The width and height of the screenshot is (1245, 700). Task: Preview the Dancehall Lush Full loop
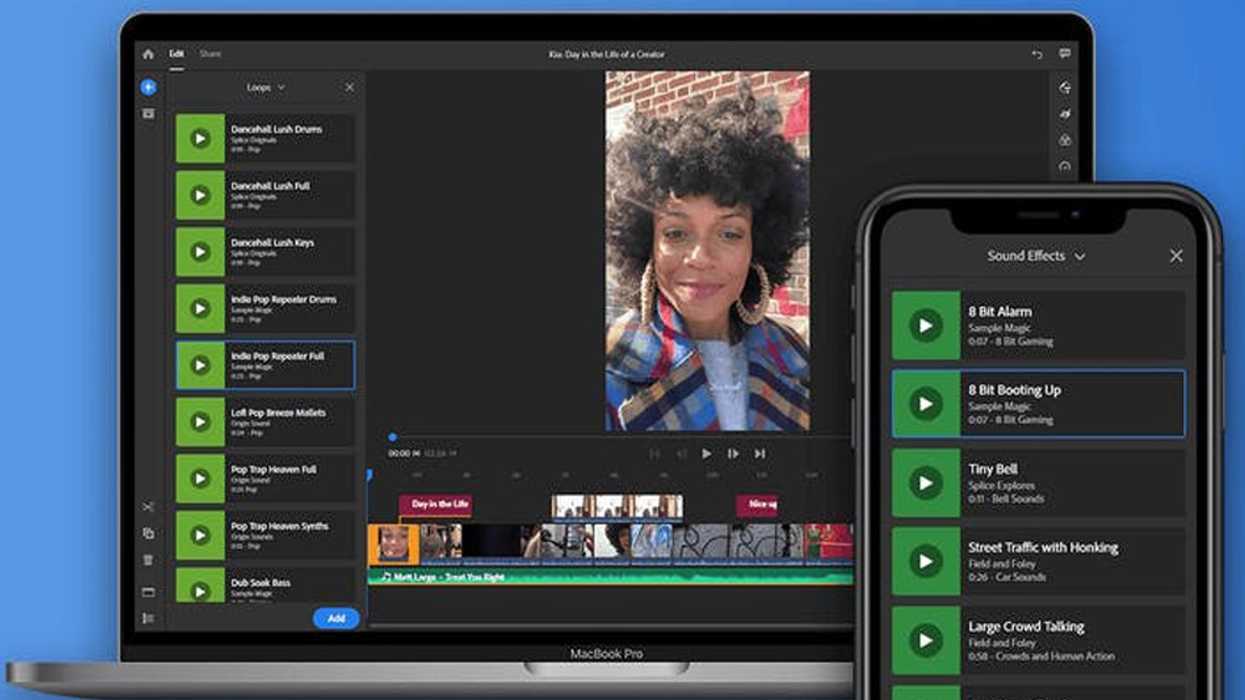tap(200, 195)
